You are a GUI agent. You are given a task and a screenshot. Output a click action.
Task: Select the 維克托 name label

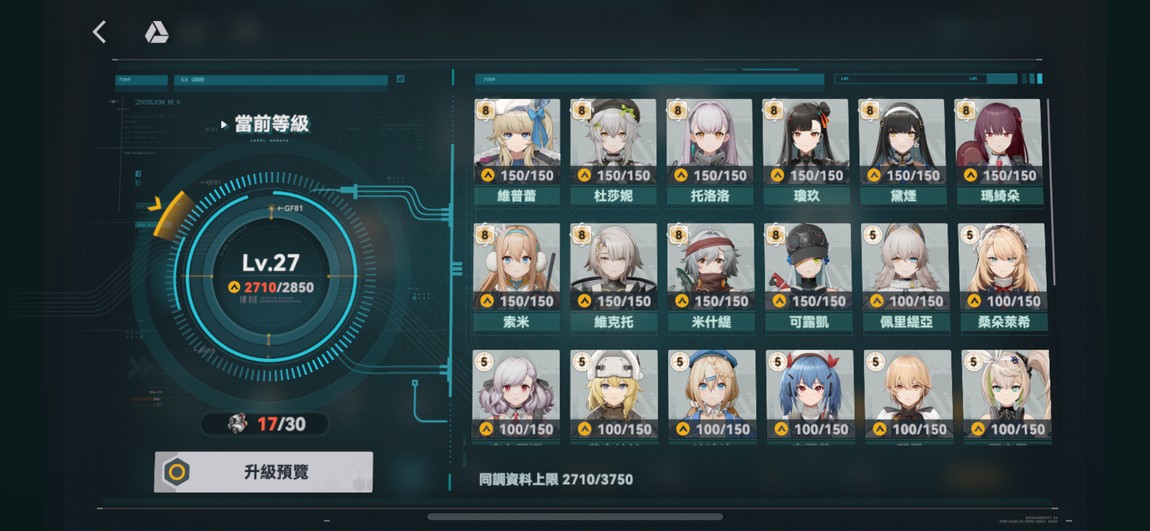pyautogui.click(x=613, y=322)
